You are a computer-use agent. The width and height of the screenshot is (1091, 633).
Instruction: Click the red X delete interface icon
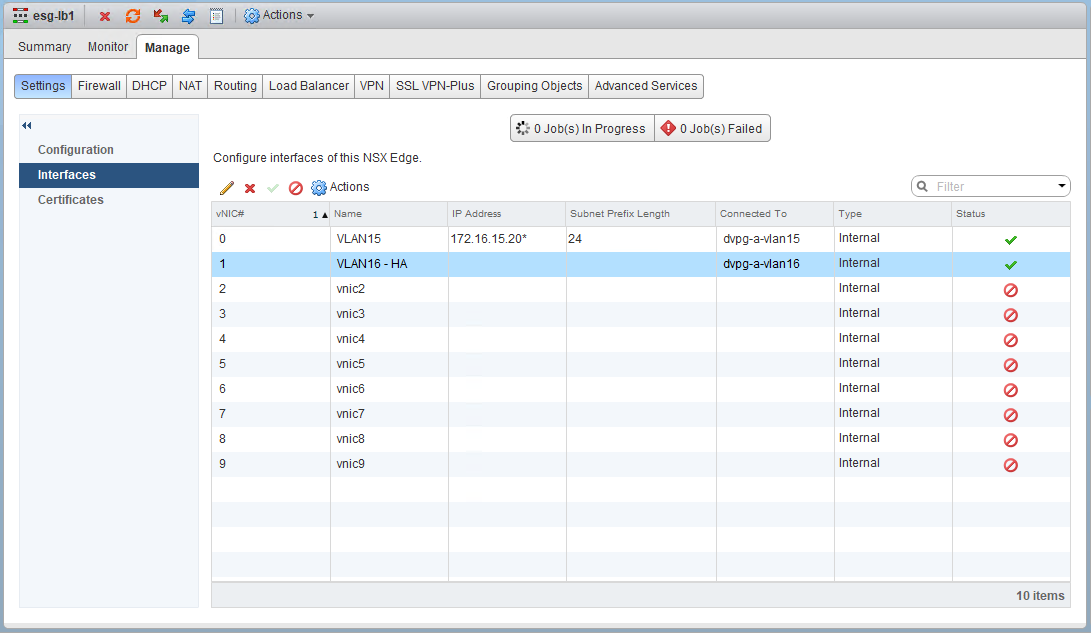click(250, 188)
